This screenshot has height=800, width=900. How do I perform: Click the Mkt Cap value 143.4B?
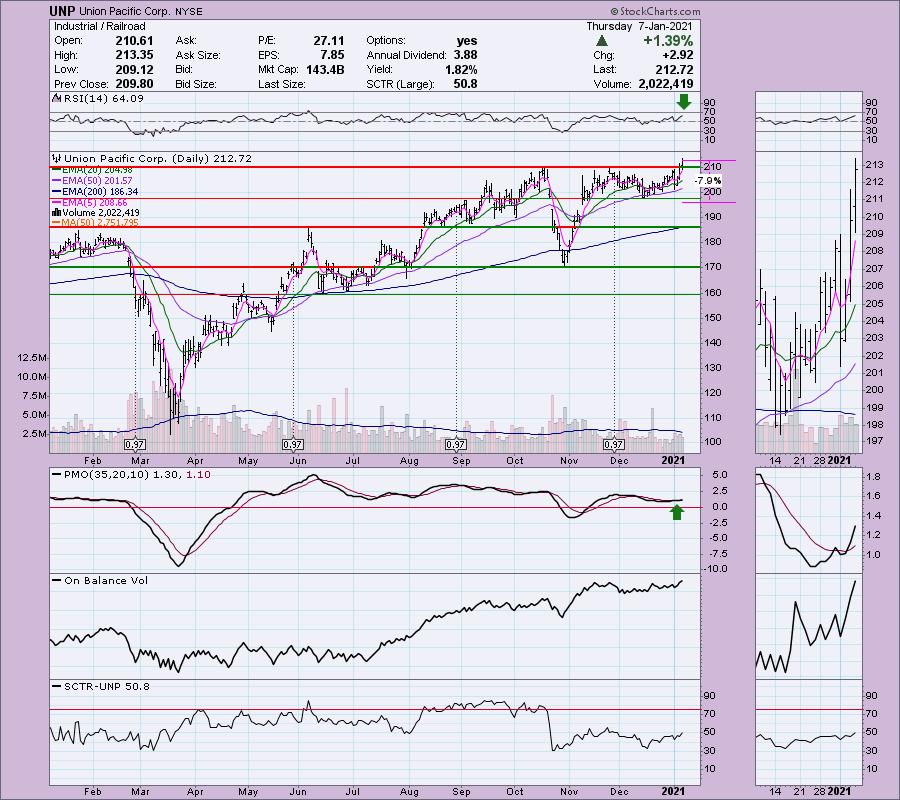tap(325, 69)
